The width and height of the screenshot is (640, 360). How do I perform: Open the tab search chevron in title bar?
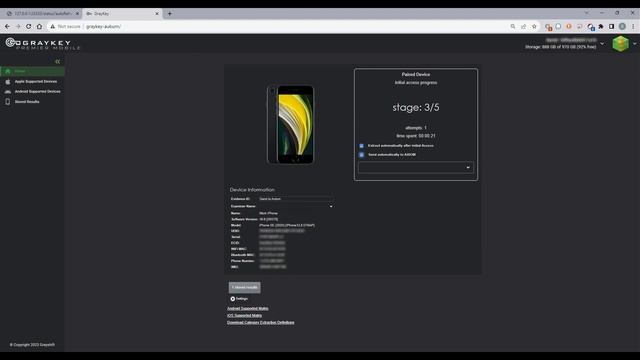587,13
